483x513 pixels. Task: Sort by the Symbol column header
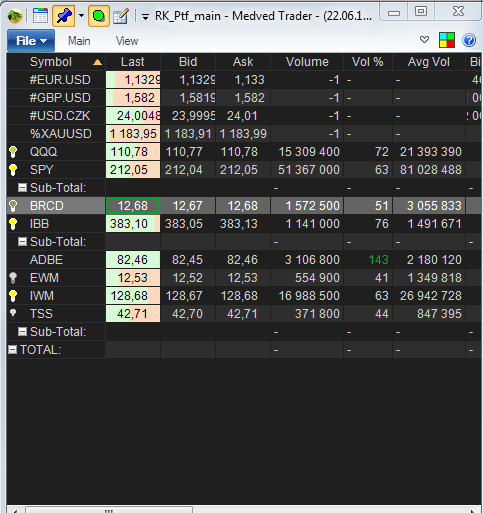(56, 62)
